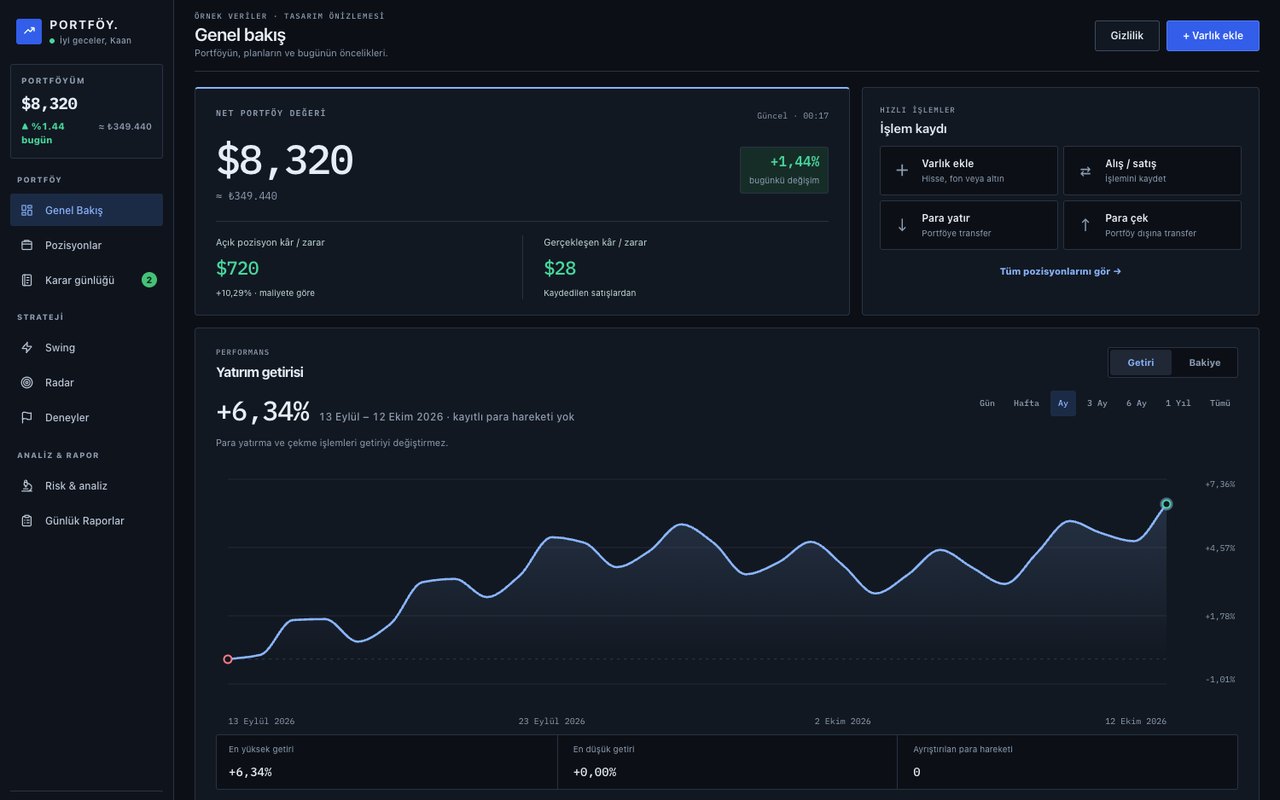The height and width of the screenshot is (800, 1280).
Task: Select the Tümü time range
Action: (x=1220, y=403)
